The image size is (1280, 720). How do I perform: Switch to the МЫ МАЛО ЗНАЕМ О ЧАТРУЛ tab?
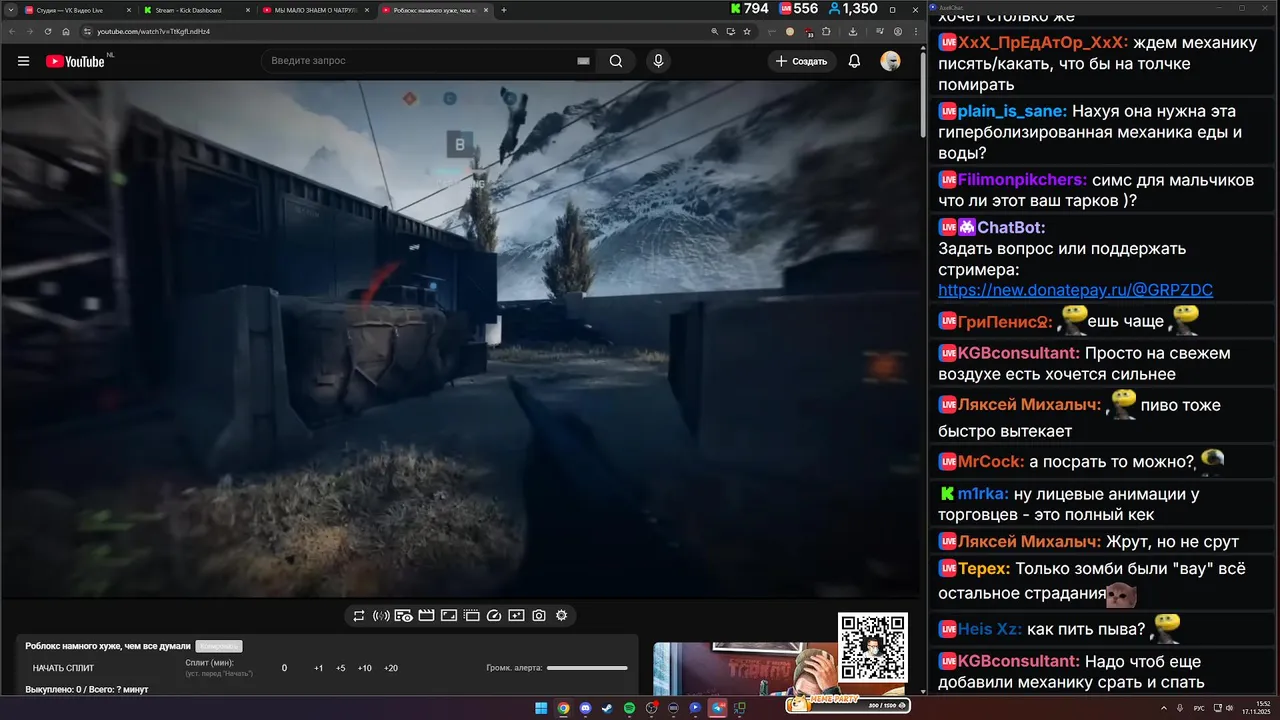tap(315, 10)
